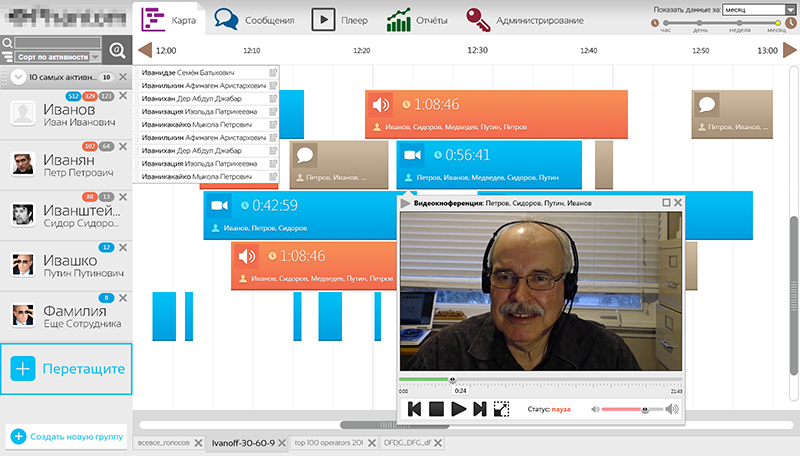The width and height of the screenshot is (800, 456).
Task: Click the 512 blue badge on Иванов
Action: (x=73, y=96)
